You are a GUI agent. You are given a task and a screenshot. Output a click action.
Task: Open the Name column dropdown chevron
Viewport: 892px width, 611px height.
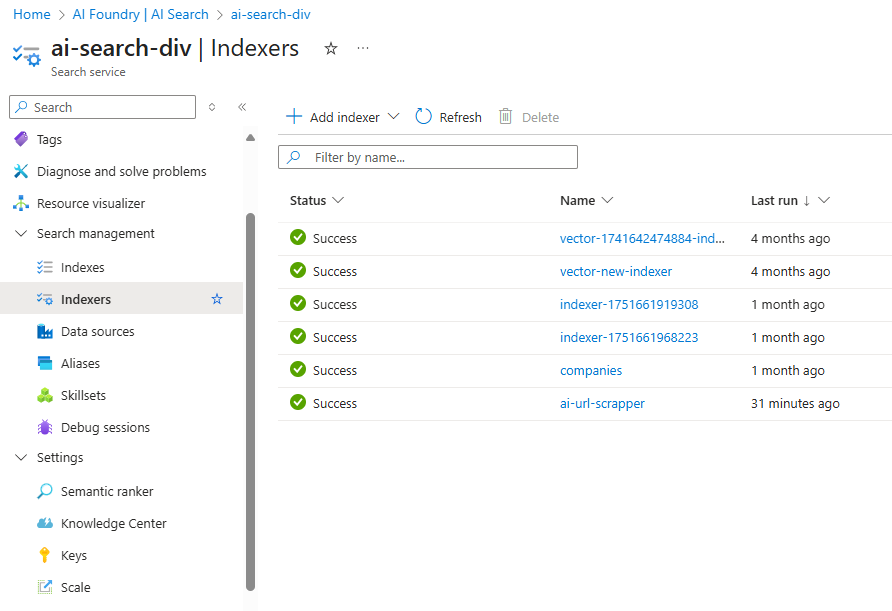pos(608,200)
